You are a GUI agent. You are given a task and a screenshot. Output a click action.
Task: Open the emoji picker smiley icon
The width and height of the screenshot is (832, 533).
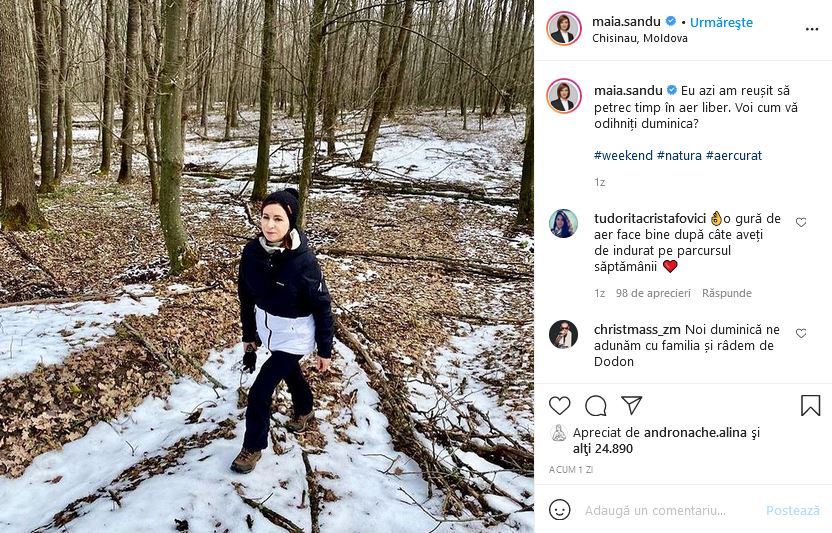click(560, 510)
